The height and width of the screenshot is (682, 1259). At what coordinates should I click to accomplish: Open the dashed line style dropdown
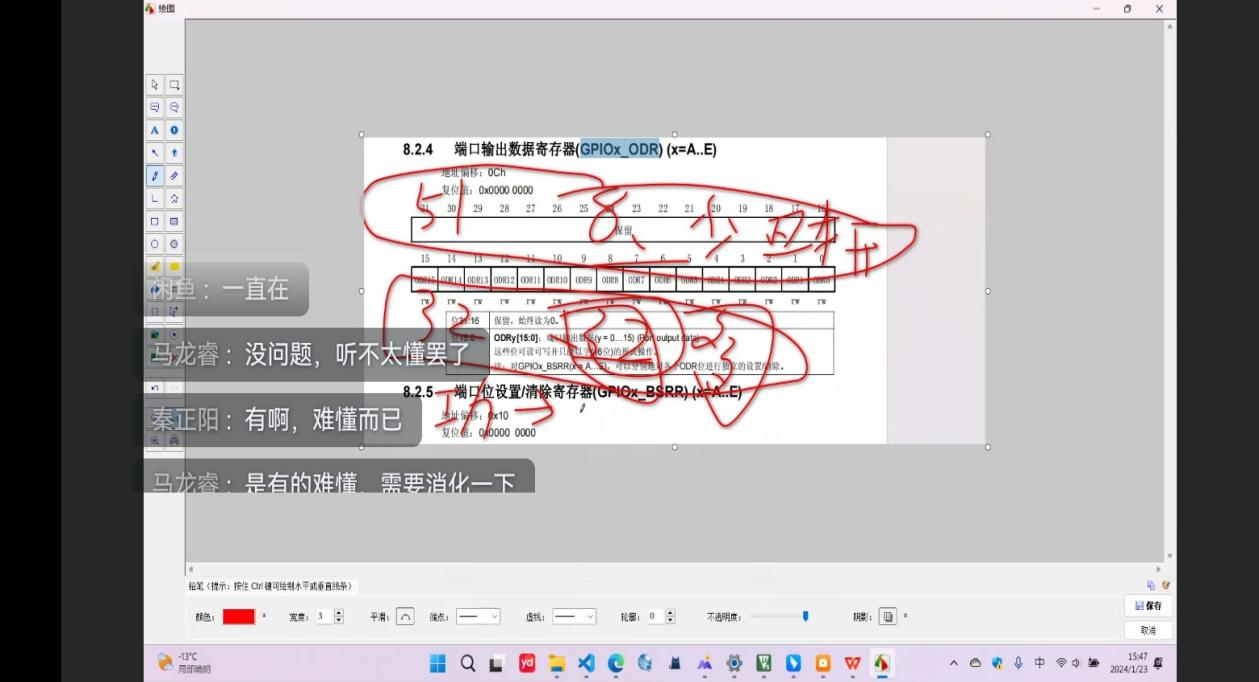[x=574, y=617]
